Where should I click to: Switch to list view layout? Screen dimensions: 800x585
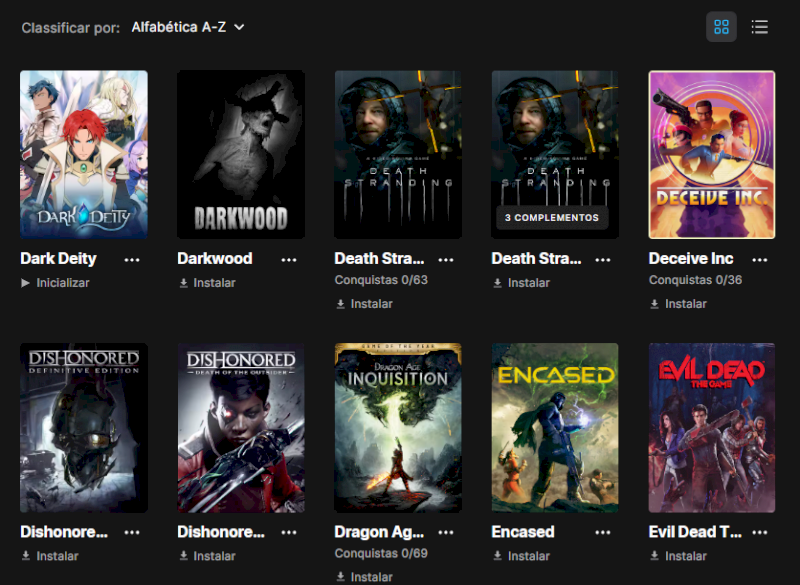[x=760, y=27]
